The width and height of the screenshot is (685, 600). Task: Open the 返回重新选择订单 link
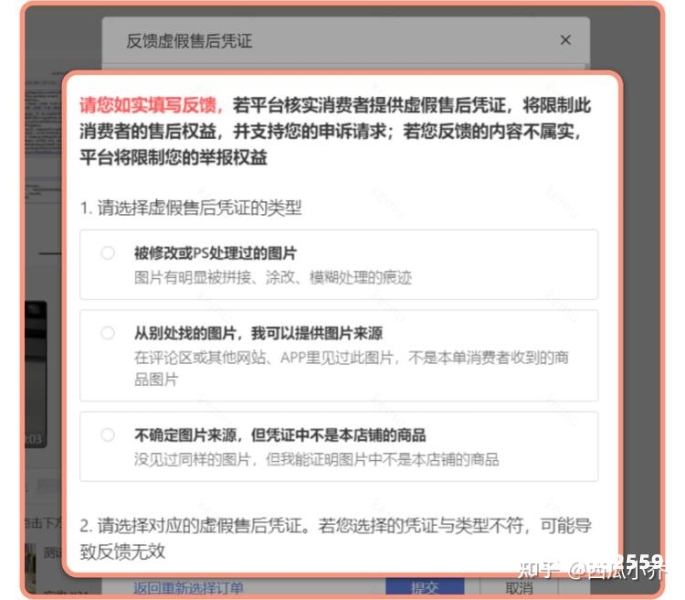coord(188,588)
